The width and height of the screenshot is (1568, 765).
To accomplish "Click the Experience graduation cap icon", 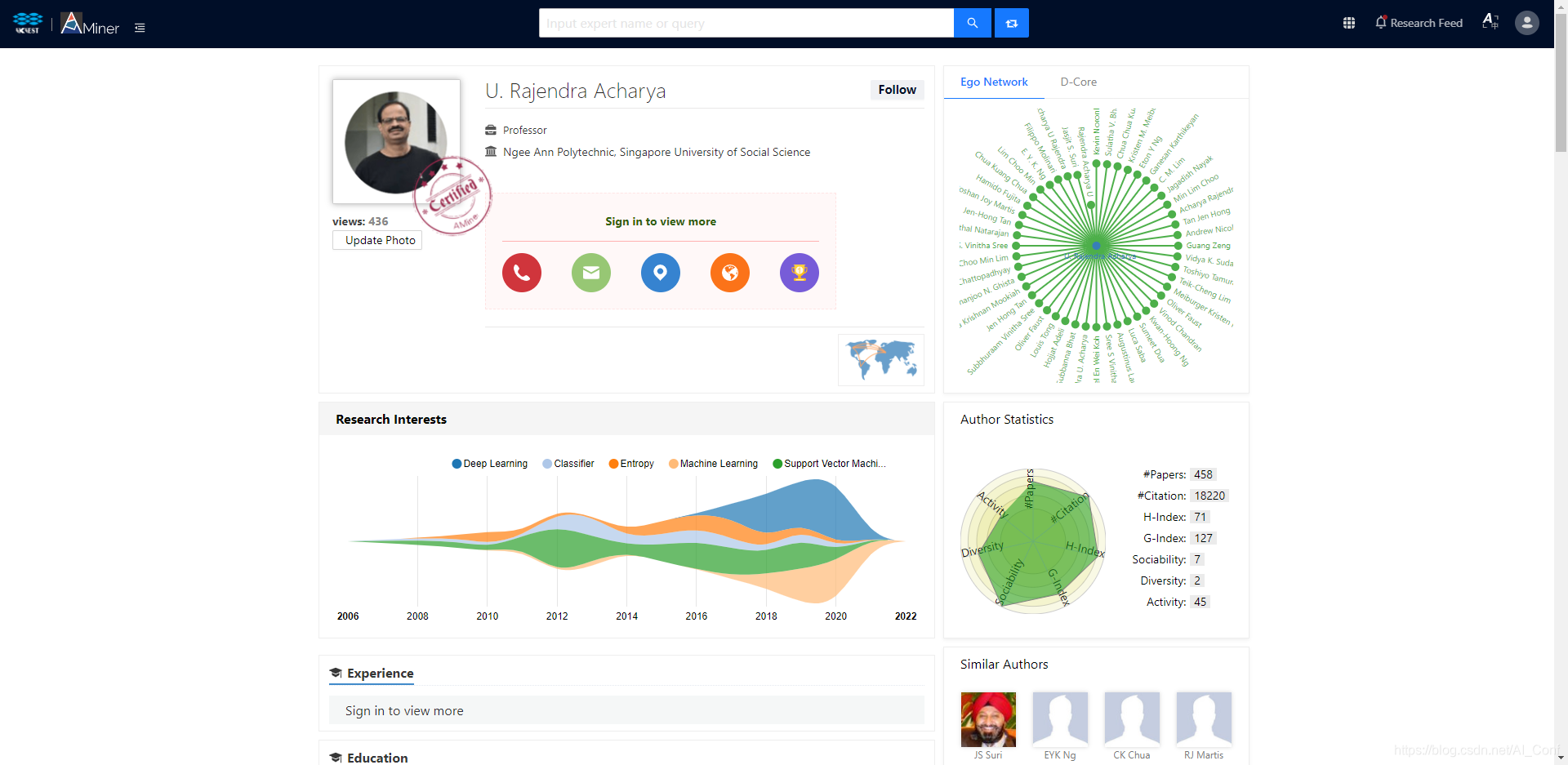I will pos(336,673).
